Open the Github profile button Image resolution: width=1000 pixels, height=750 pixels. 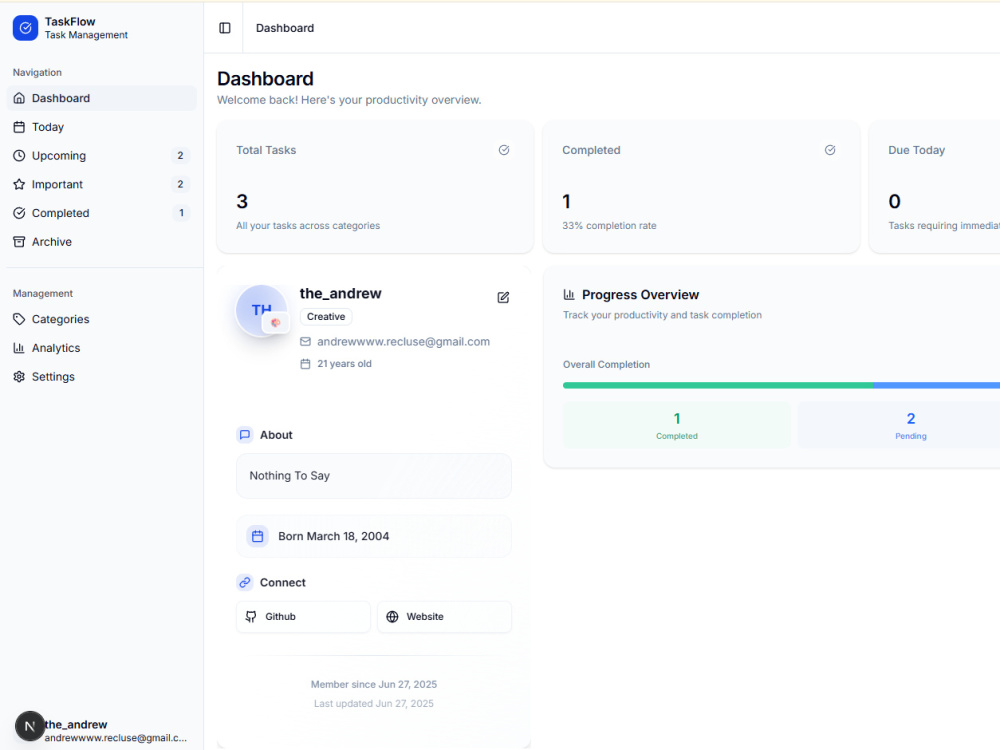click(x=304, y=617)
